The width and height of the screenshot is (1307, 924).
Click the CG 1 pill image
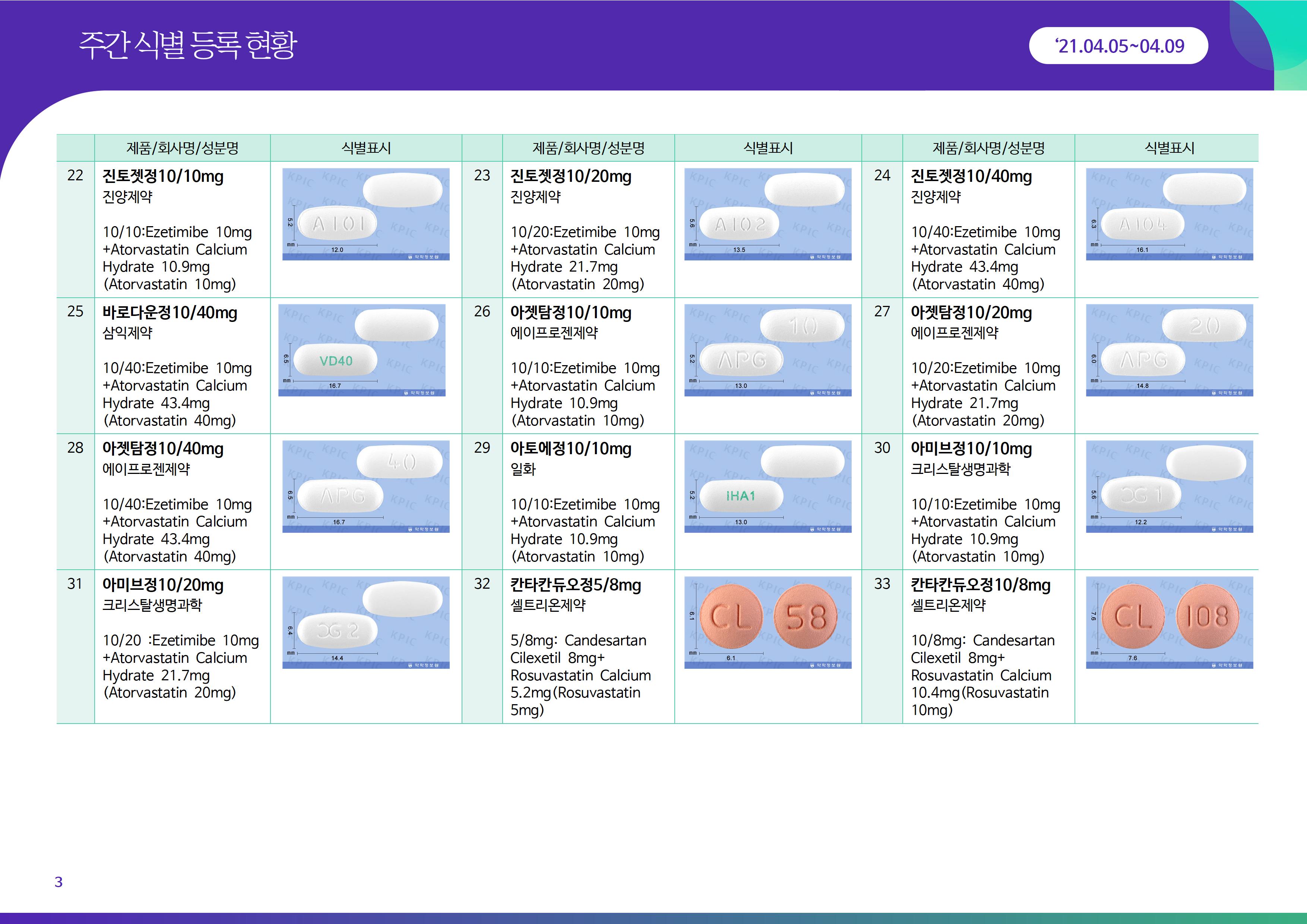1169,486
